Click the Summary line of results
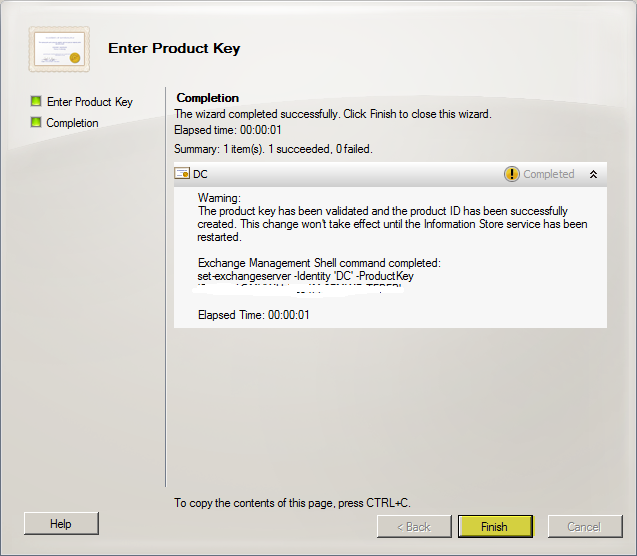637x556 pixels. (273, 149)
